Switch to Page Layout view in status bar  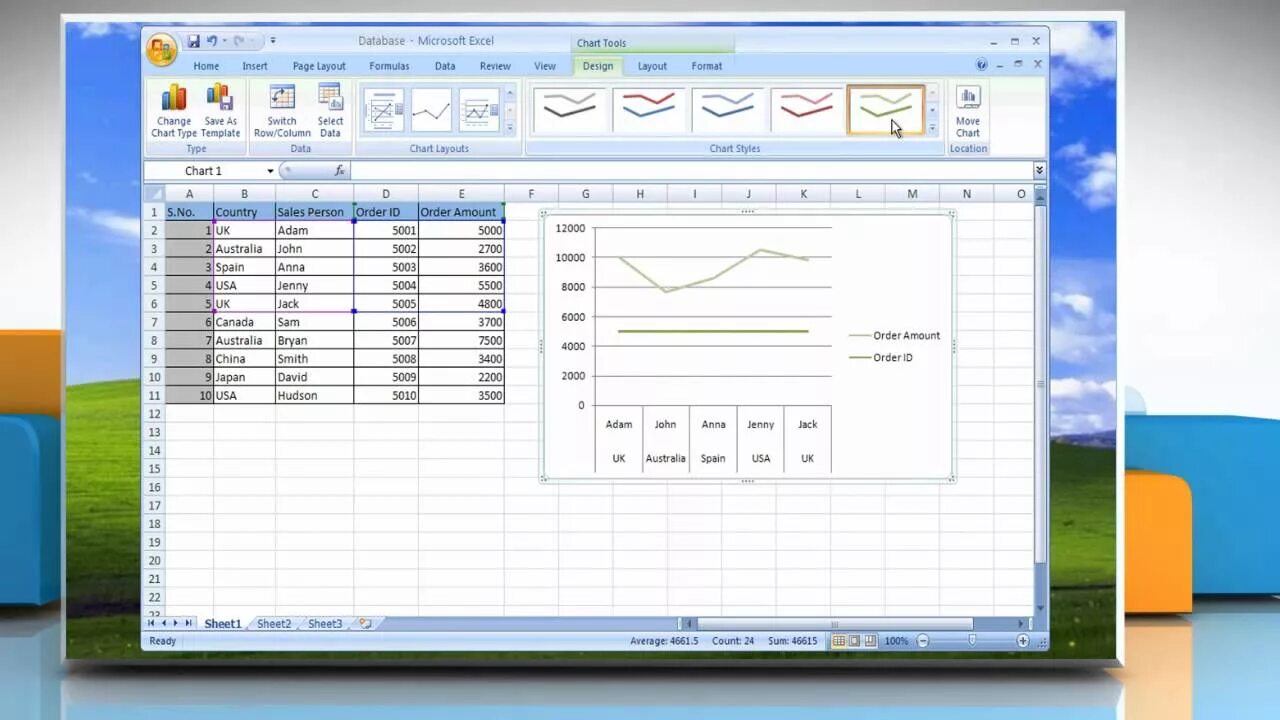point(854,641)
